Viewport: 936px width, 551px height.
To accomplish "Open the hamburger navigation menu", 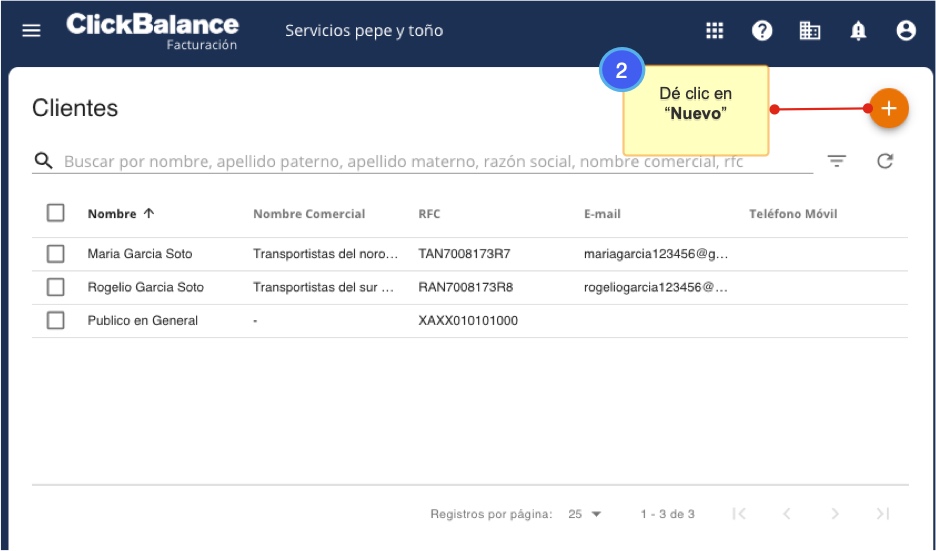I will pyautogui.click(x=32, y=31).
